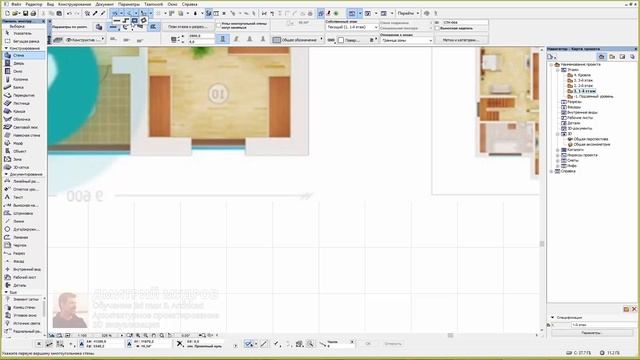Select the Балка (Beam) tool
The width and height of the screenshot is (640, 360).
click(23, 87)
